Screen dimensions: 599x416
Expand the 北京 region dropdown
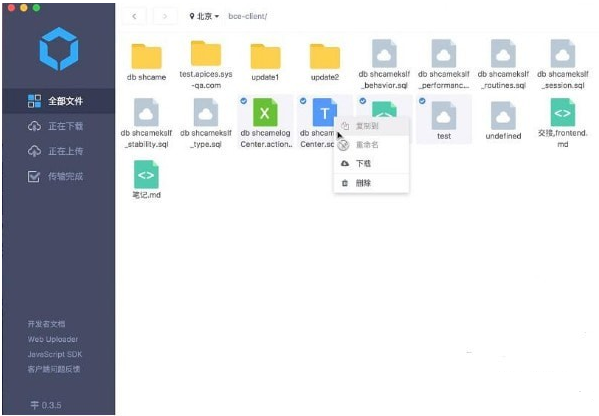[x=204, y=16]
